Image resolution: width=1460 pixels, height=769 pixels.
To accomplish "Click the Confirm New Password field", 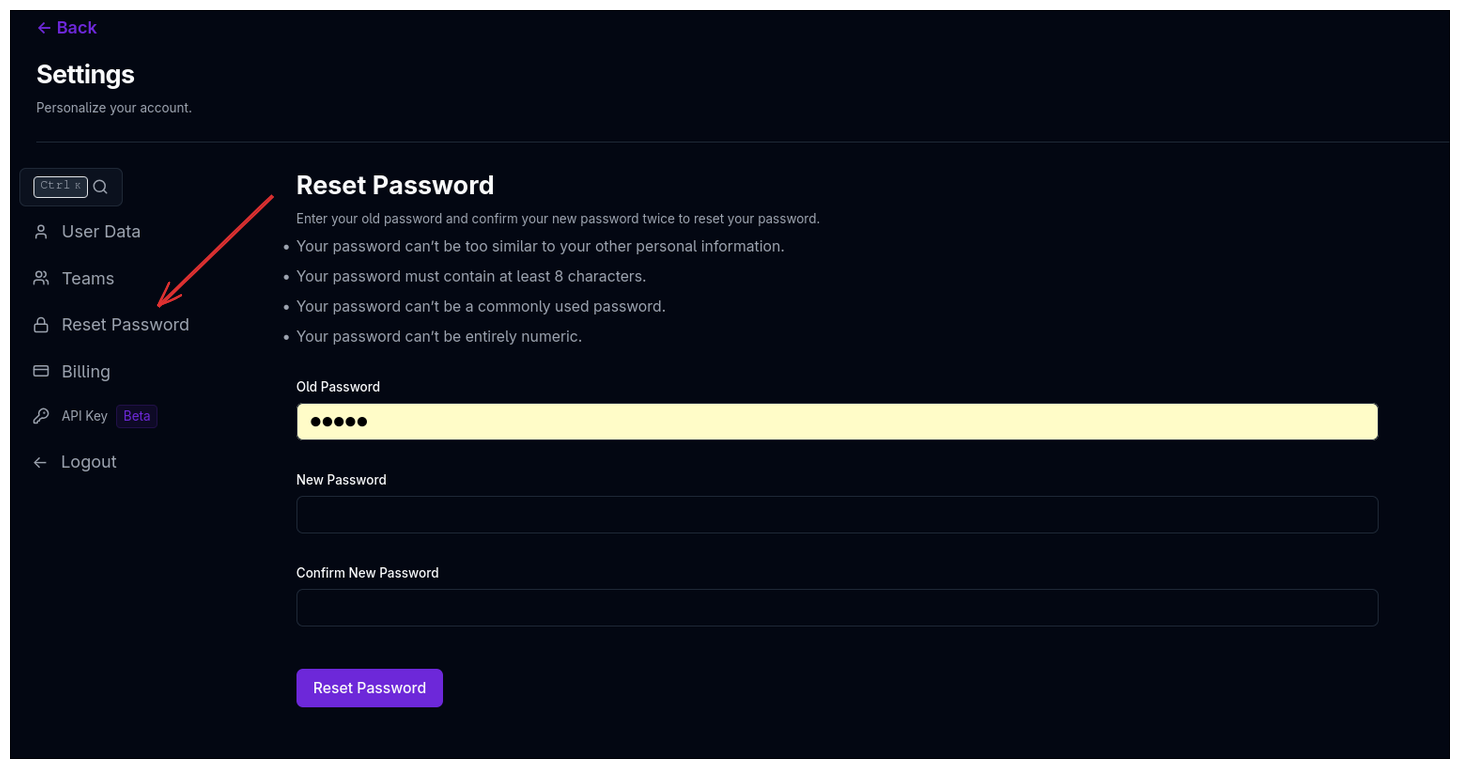I will click(x=836, y=607).
